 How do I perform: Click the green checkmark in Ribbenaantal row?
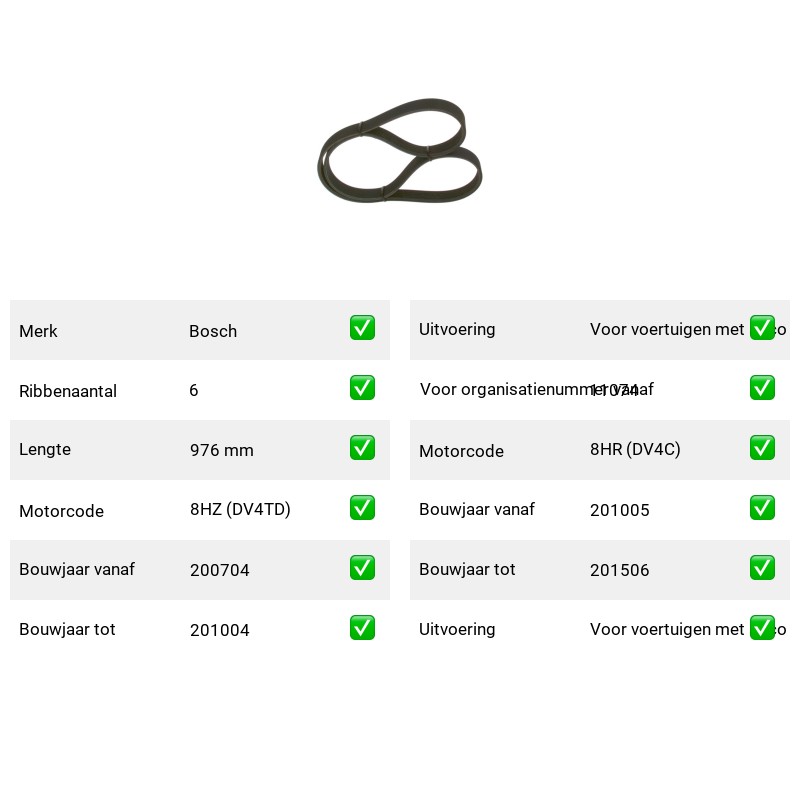click(x=362, y=388)
